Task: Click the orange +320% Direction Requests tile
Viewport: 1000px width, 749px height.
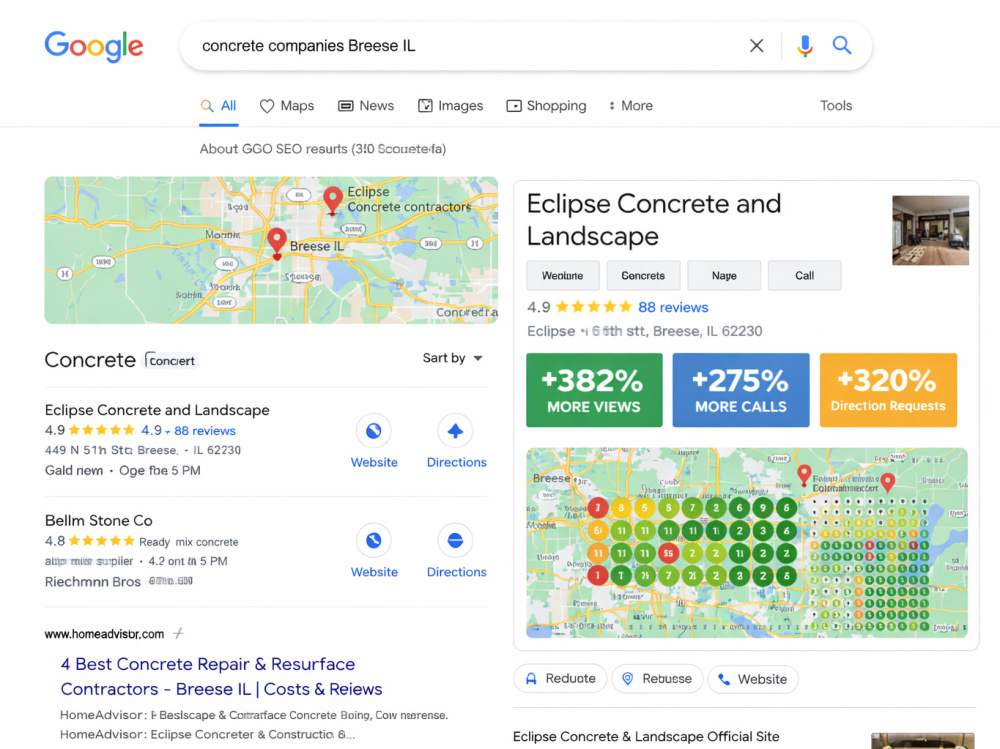Action: [888, 390]
